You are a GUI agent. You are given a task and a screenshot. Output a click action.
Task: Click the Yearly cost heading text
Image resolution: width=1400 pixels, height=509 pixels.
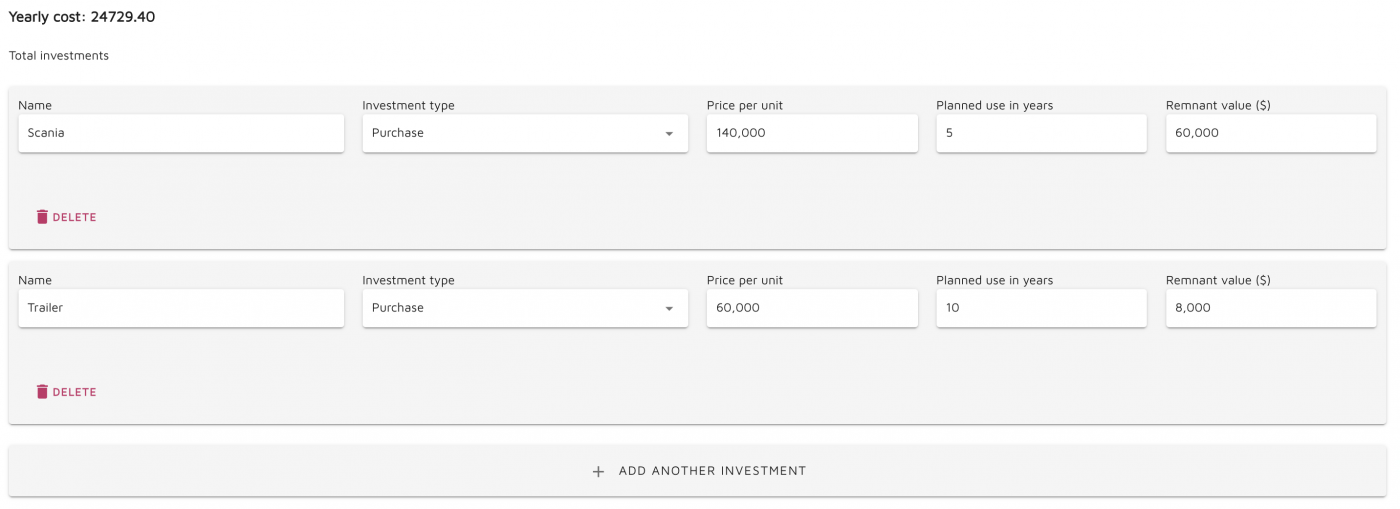[x=82, y=17]
